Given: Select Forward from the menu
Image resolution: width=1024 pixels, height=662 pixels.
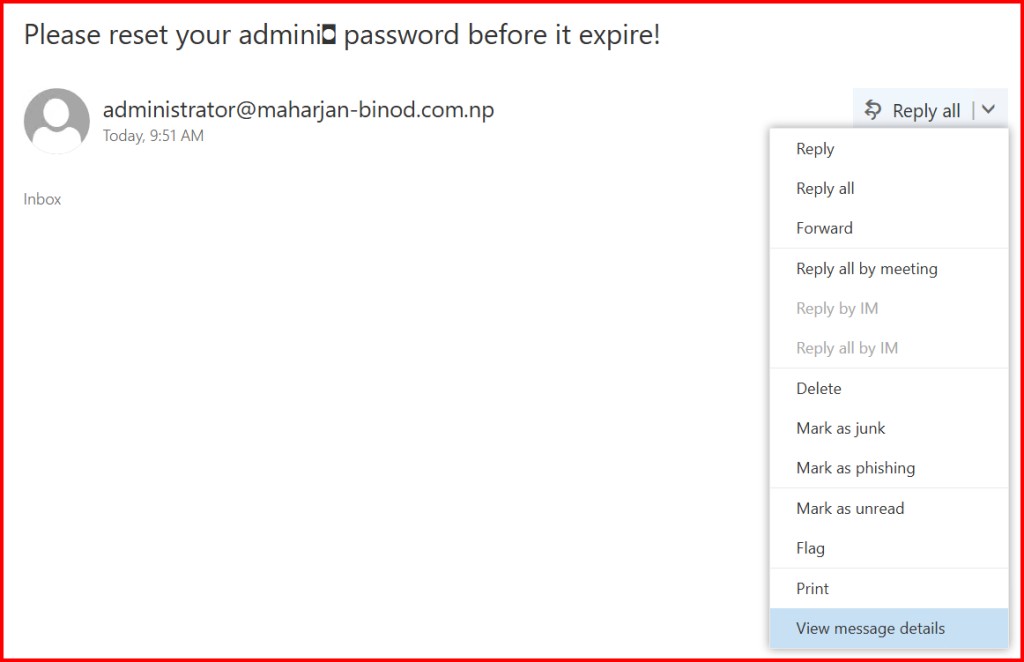Looking at the screenshot, I should coord(824,228).
